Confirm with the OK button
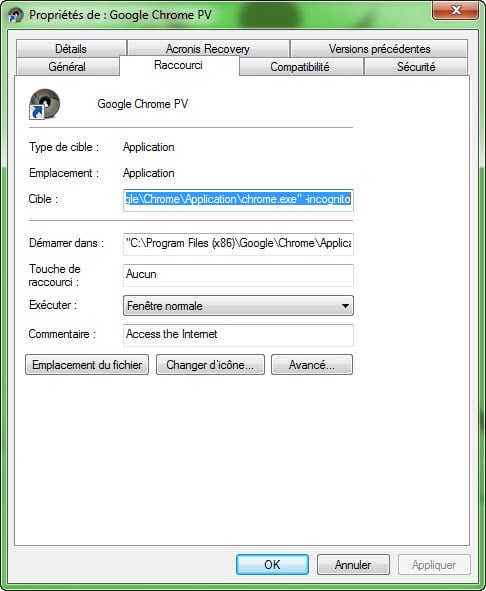486x591 pixels. 272,565
